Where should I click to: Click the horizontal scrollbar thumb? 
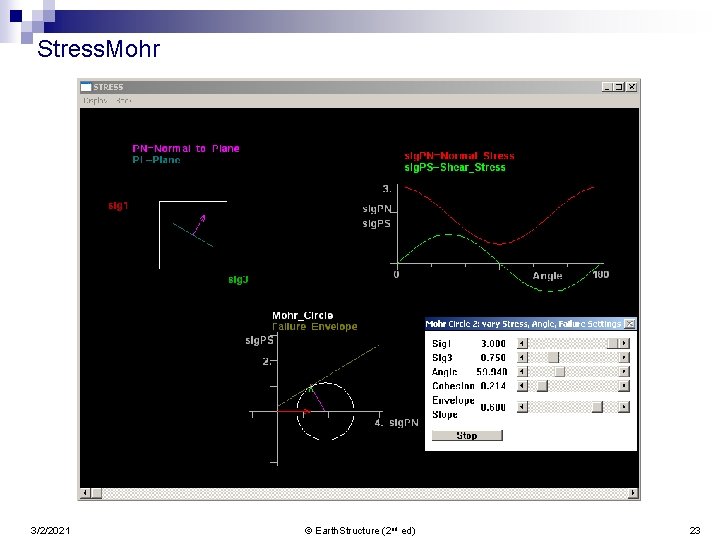pyautogui.click(x=96, y=493)
